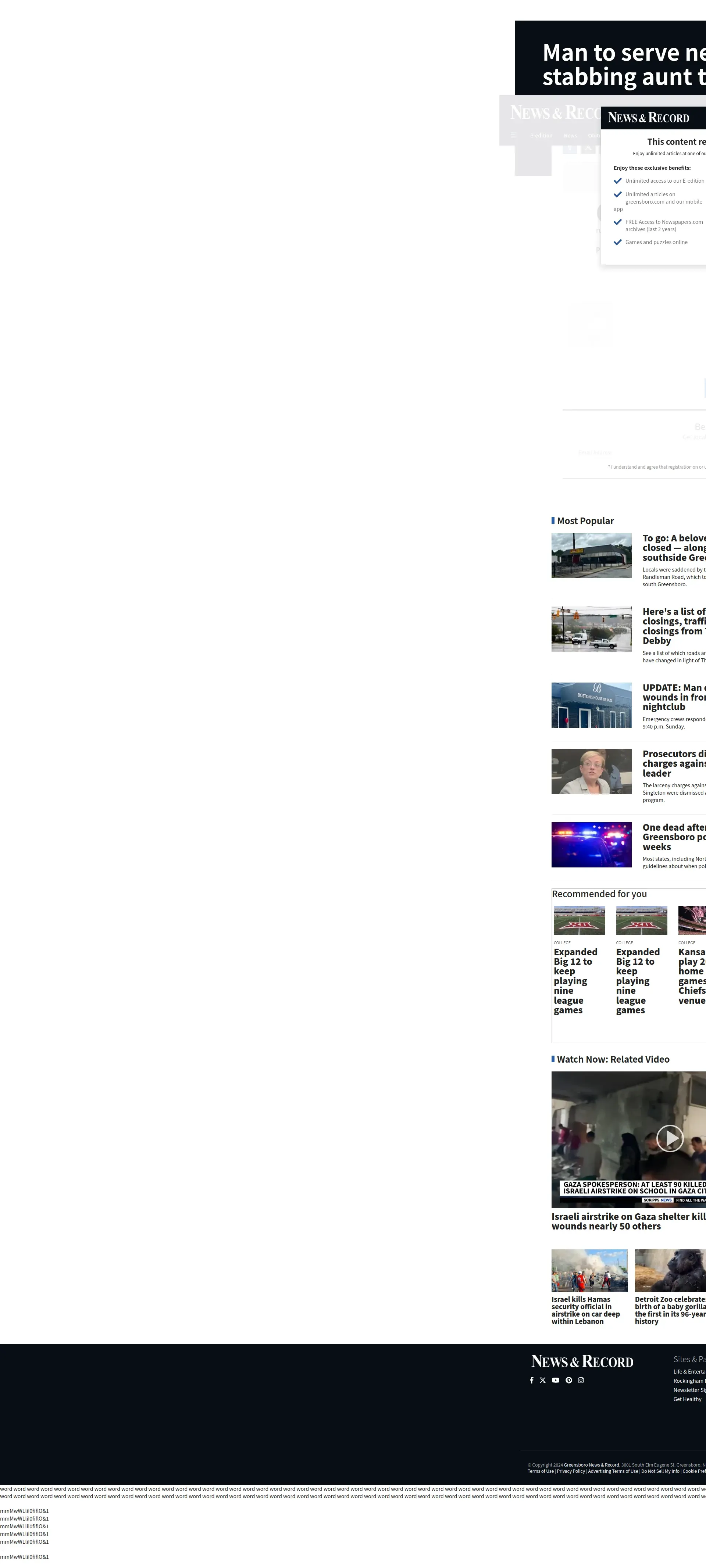Select the faded News nav item

pos(570,136)
